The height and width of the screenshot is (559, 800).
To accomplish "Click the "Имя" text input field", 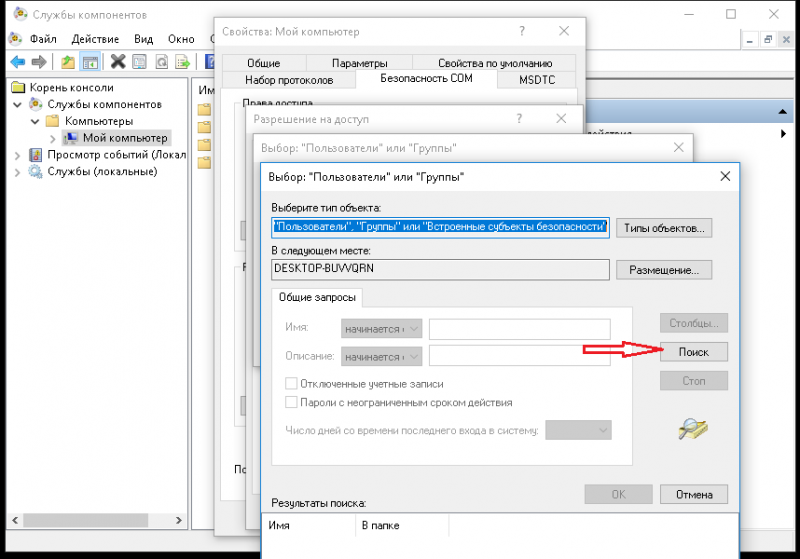I will click(x=519, y=329).
